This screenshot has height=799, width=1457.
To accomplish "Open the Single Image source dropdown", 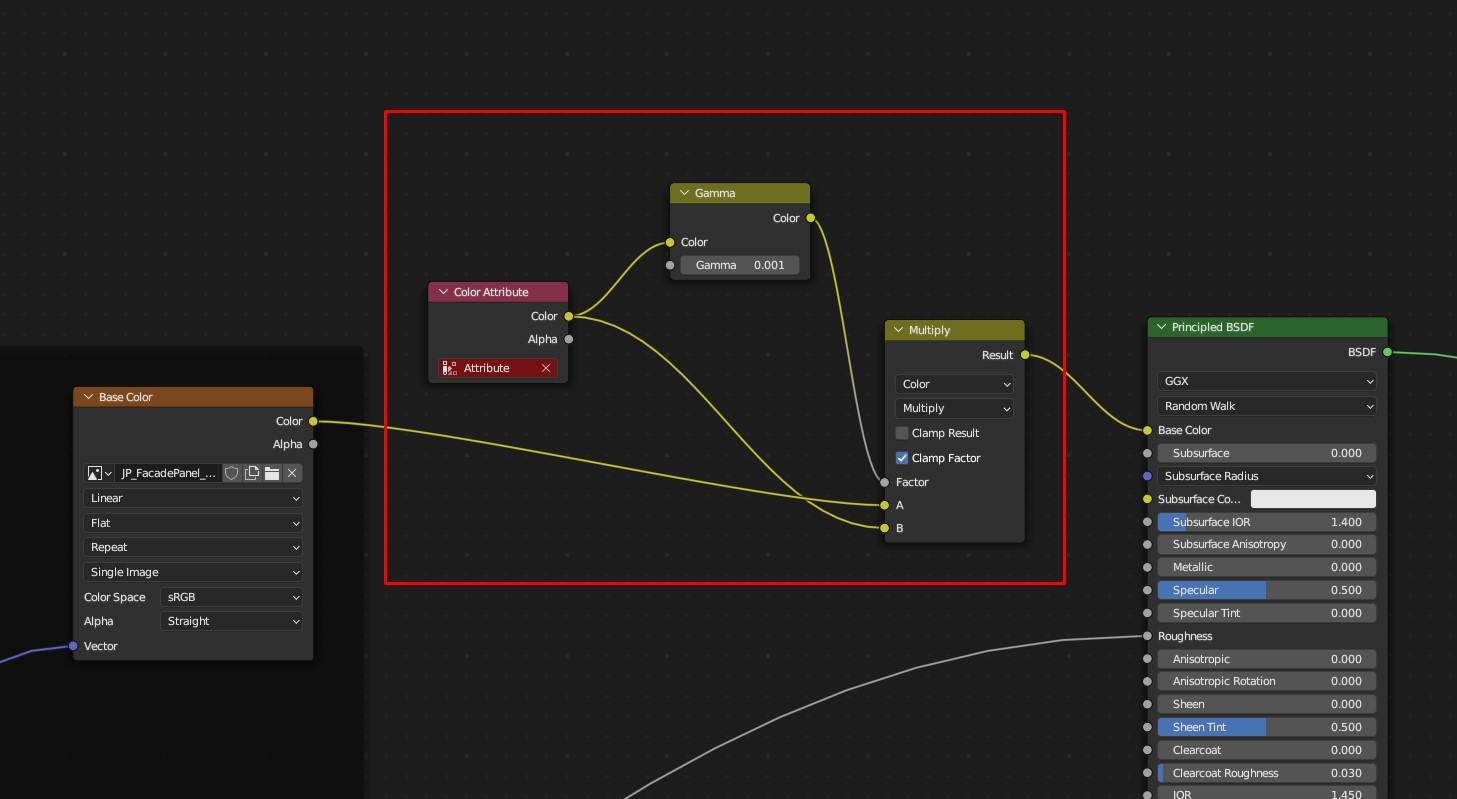I will (x=193, y=572).
